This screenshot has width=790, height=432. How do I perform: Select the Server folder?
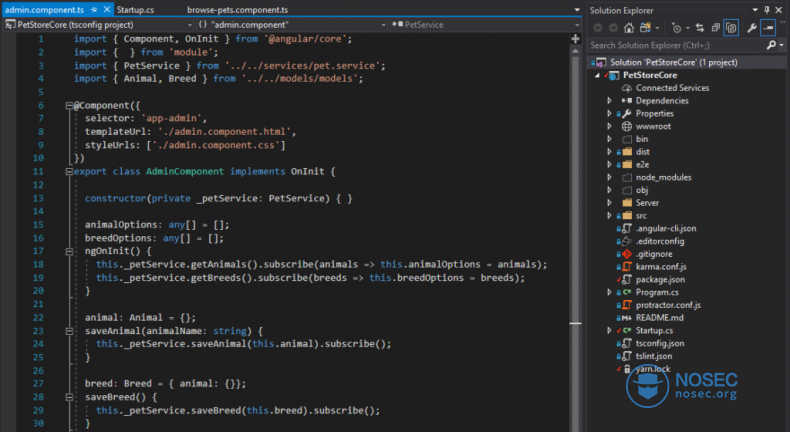coord(647,203)
